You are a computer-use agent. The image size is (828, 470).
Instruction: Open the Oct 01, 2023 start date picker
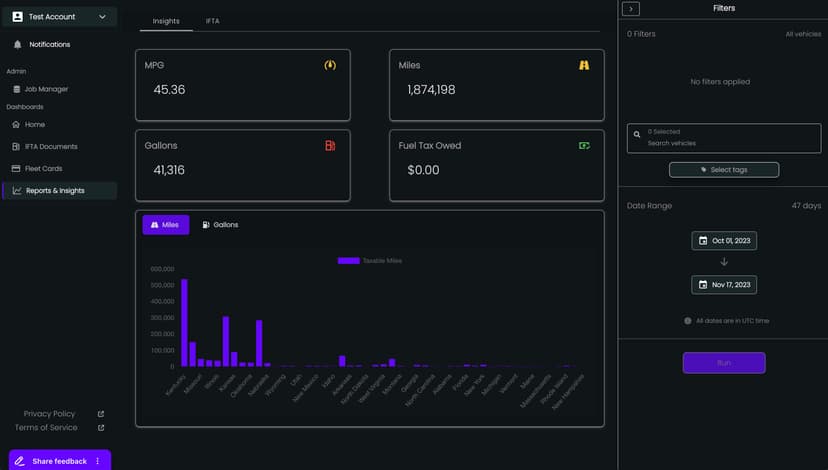724,241
